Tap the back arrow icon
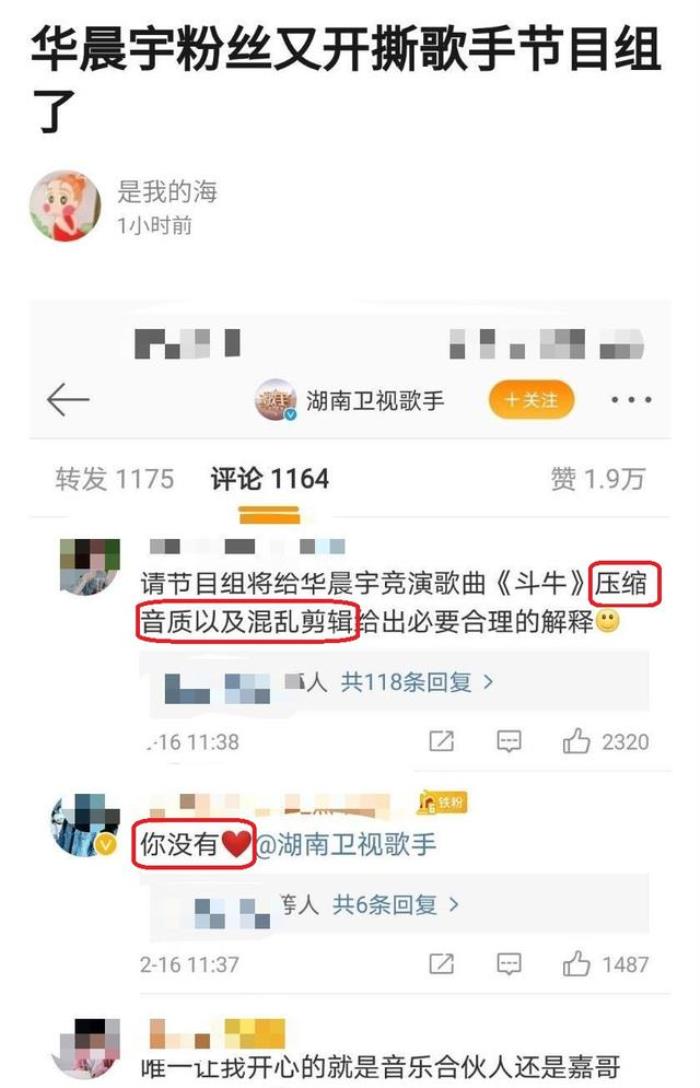Screen dimensions: 700x1088 pos(67,400)
